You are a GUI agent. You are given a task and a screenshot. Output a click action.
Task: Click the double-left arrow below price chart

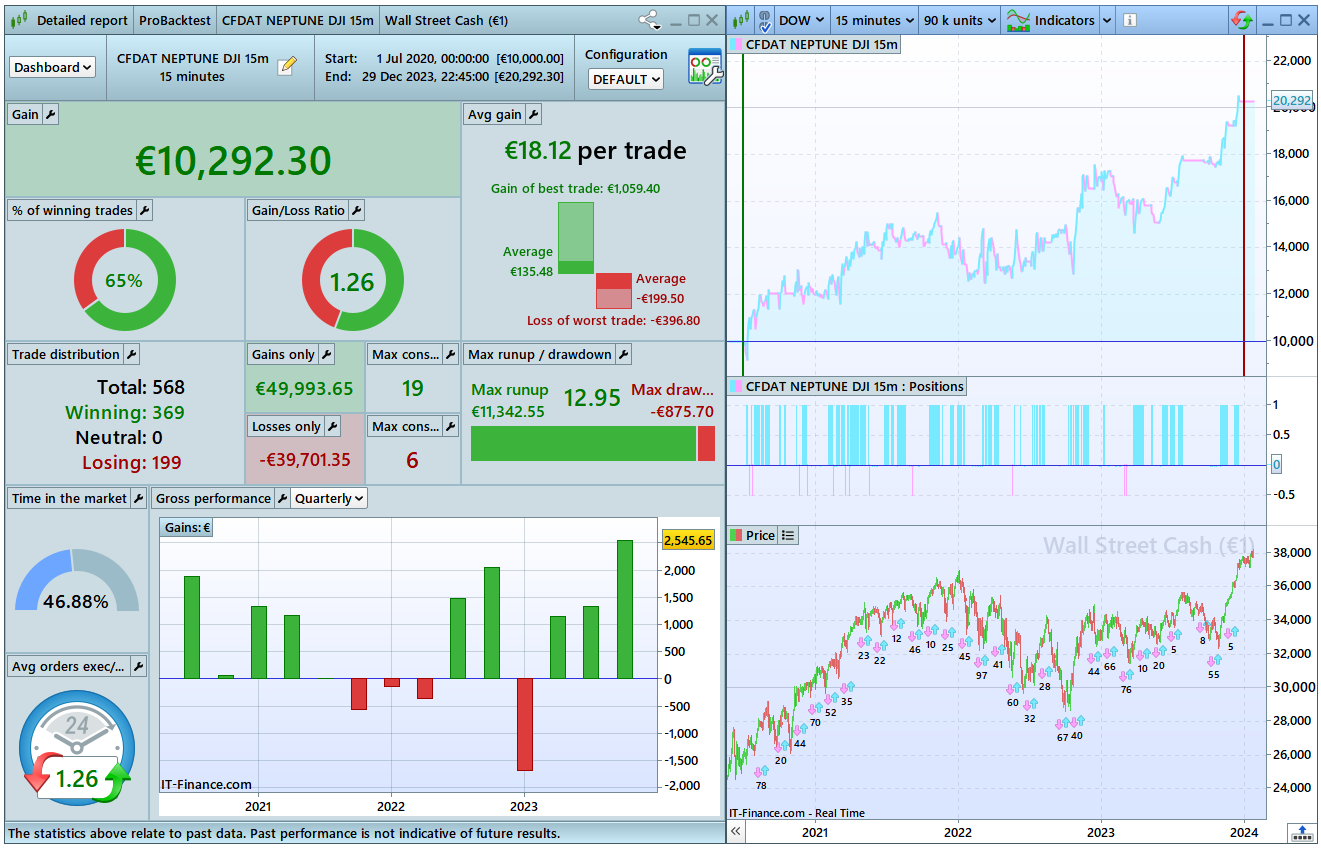[x=736, y=831]
